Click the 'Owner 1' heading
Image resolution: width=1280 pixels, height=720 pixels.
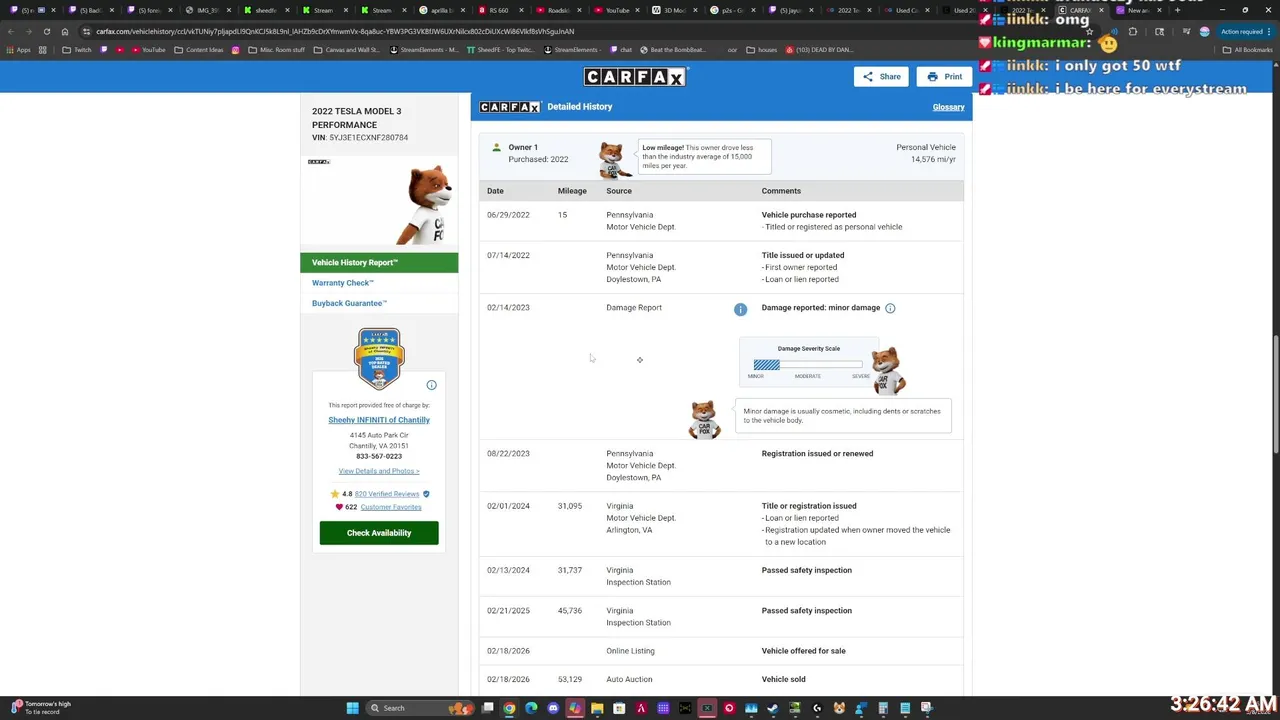(x=523, y=148)
